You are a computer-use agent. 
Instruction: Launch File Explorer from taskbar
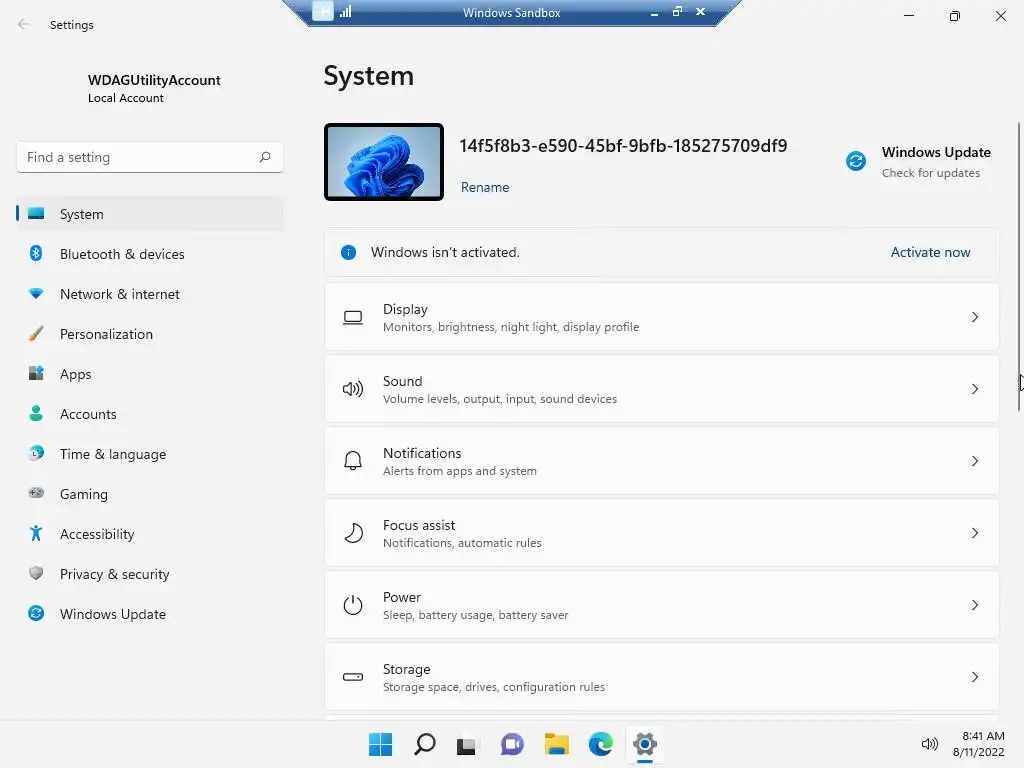[x=556, y=744]
